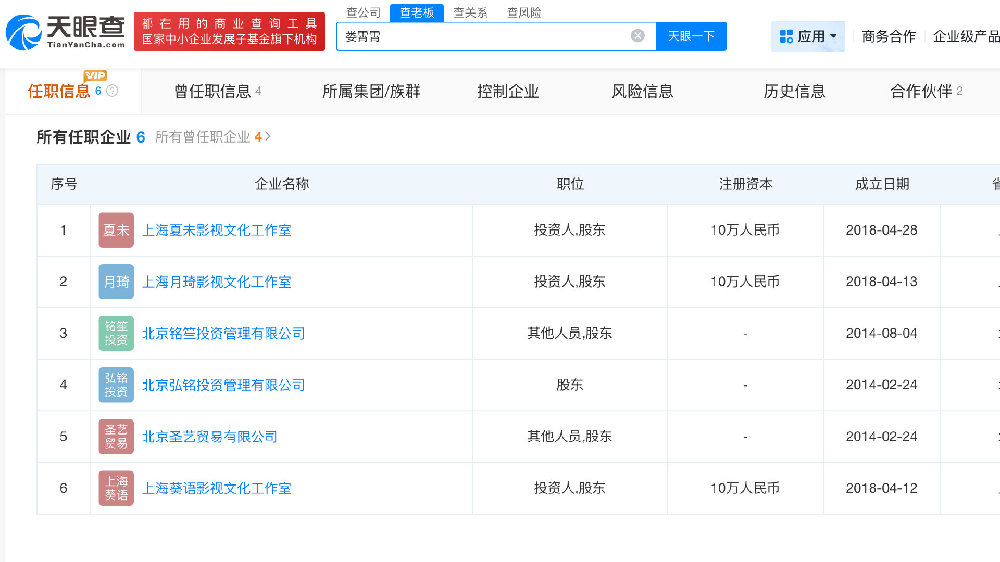Select 其他人员,股东 cell in 北京圣艺贸易 row
Image resolution: width=1000 pixels, height=562 pixels.
[570, 437]
